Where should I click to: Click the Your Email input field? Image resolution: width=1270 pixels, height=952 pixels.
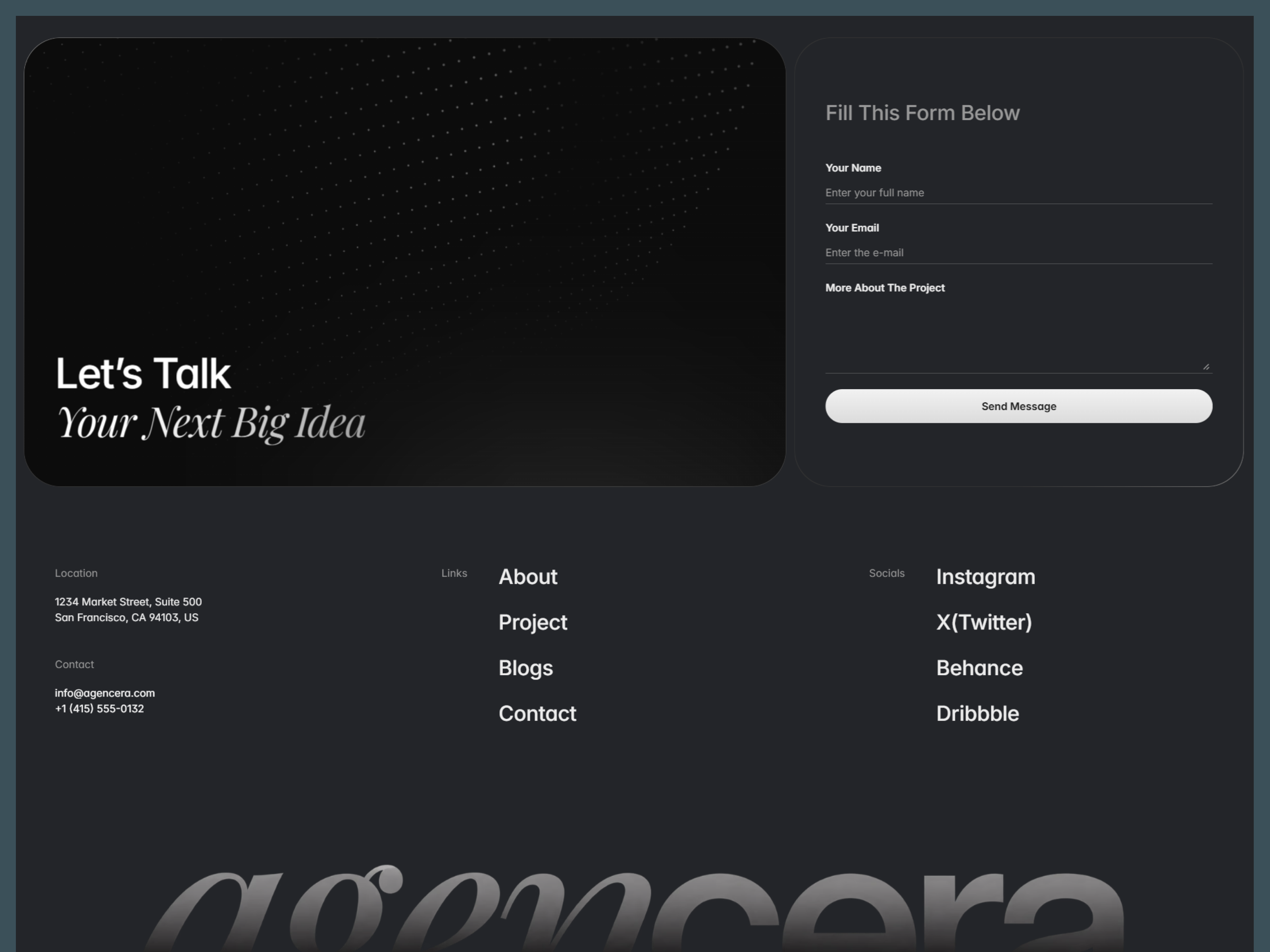point(1018,253)
